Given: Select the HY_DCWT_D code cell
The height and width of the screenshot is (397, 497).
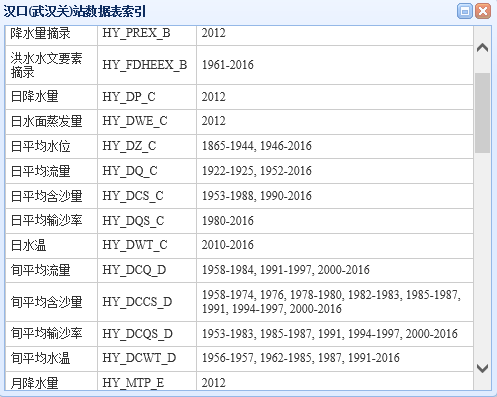Looking at the screenshot, I should pyautogui.click(x=147, y=359).
